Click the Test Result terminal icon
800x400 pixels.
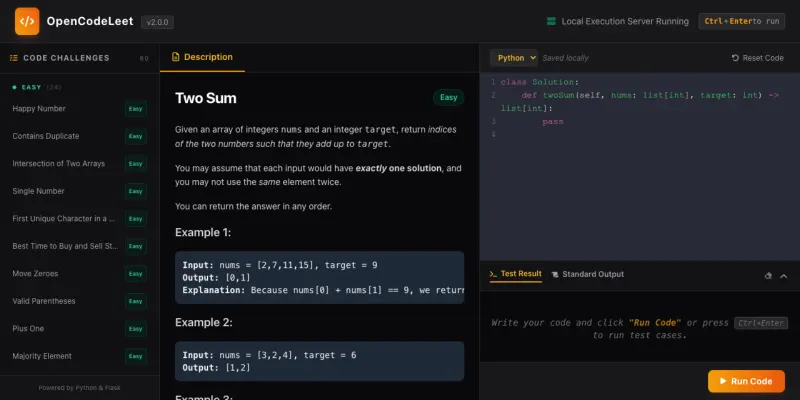click(x=493, y=274)
